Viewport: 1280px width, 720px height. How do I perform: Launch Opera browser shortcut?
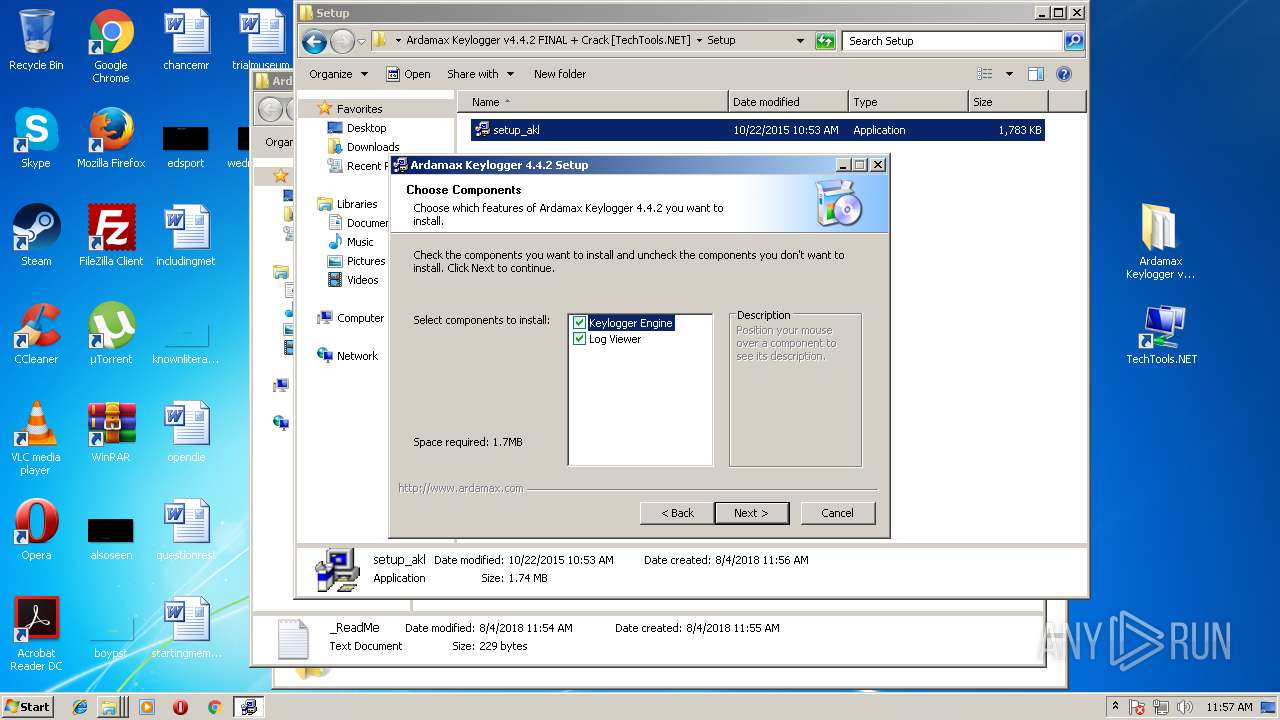click(x=36, y=530)
